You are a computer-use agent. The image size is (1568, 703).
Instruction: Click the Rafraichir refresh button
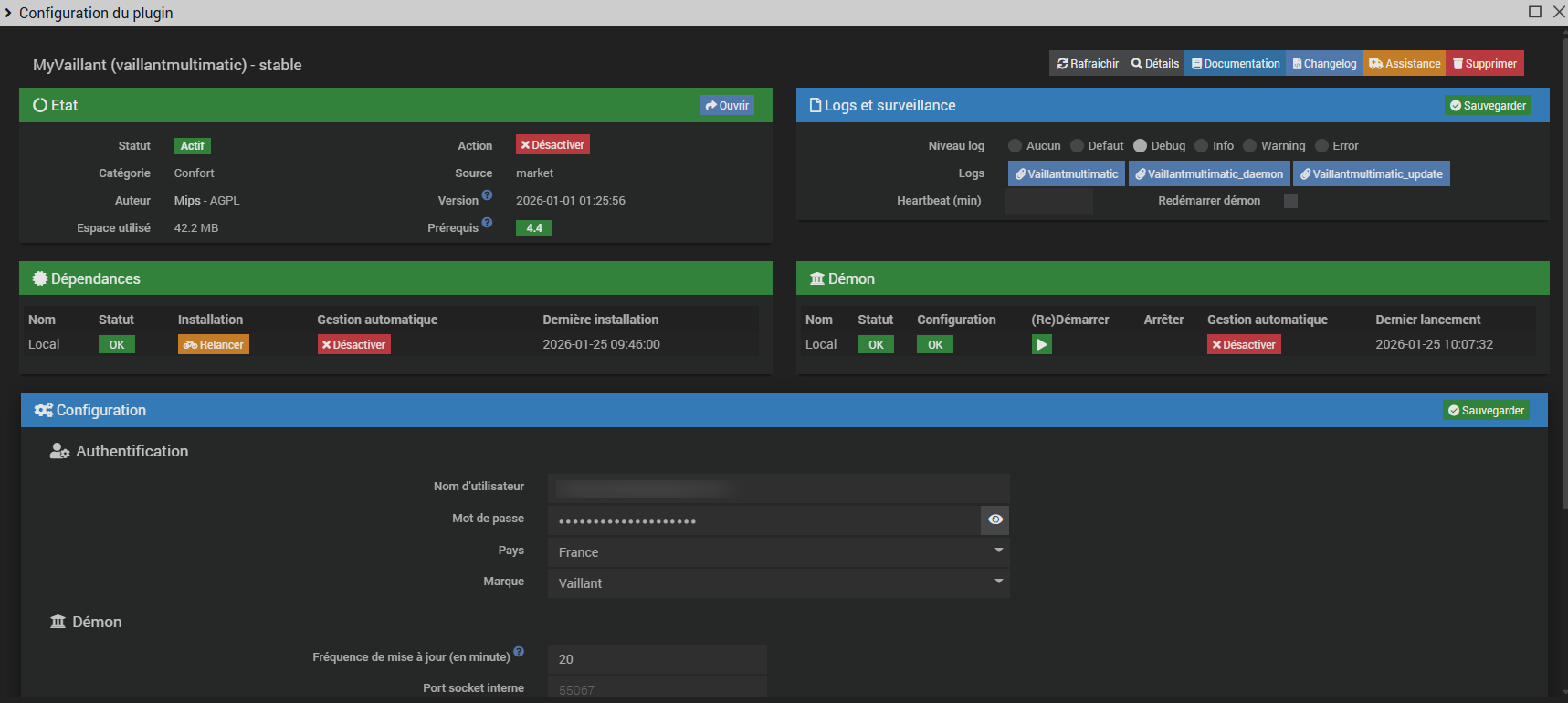(1087, 64)
